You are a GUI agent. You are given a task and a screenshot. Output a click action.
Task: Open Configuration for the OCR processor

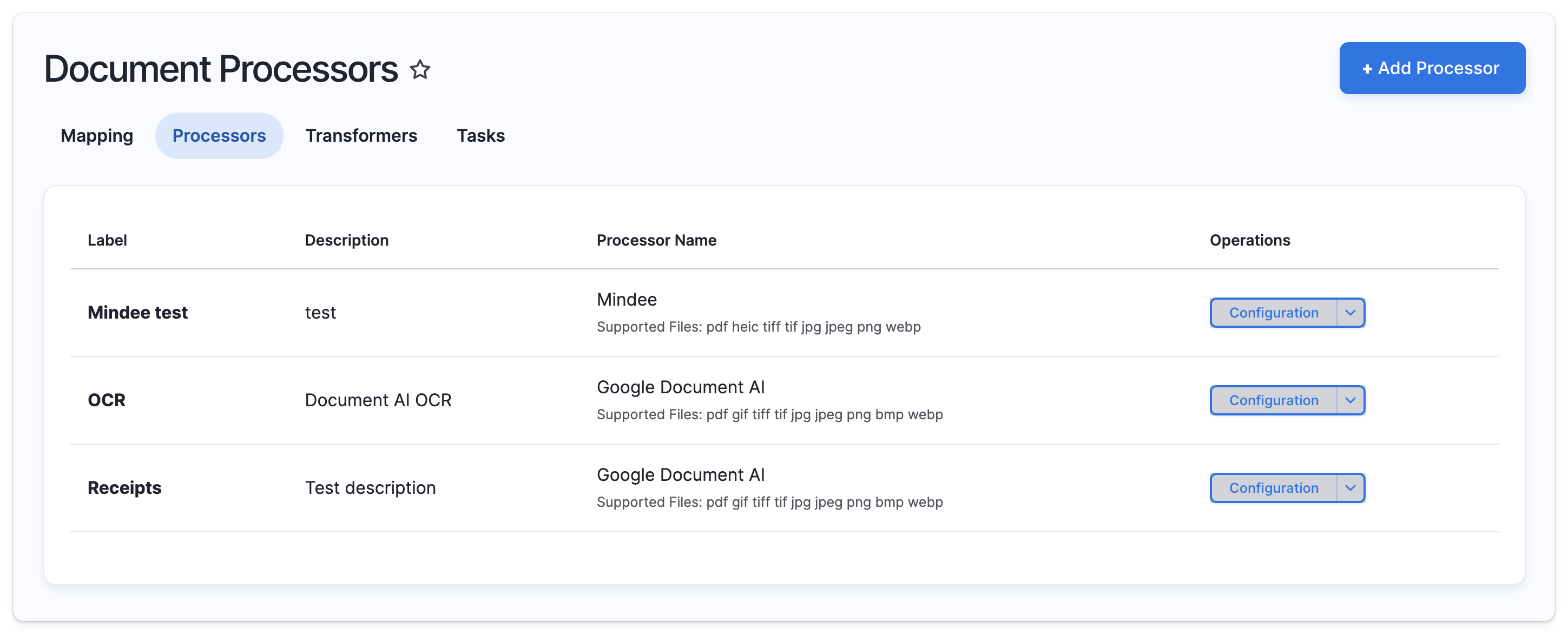pyautogui.click(x=1273, y=400)
